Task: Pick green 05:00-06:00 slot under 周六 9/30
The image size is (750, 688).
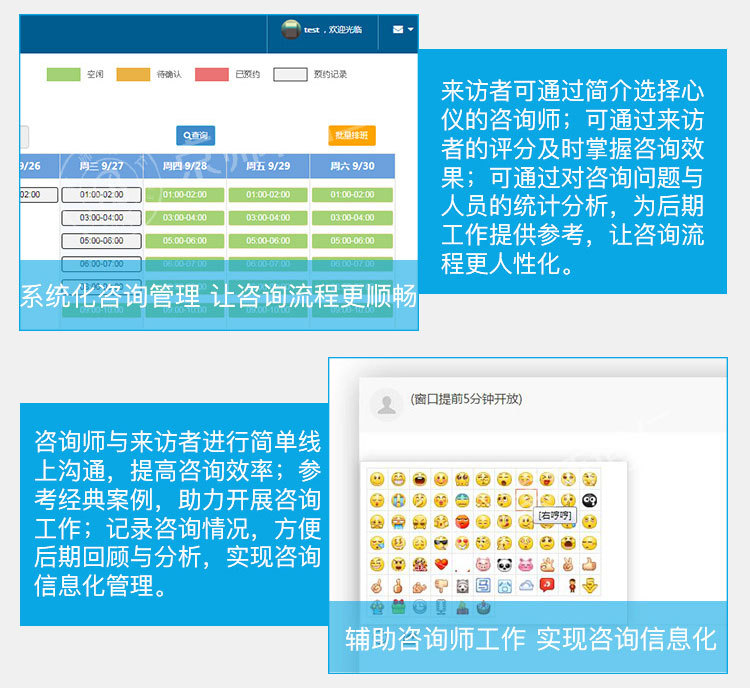Action: click(352, 241)
